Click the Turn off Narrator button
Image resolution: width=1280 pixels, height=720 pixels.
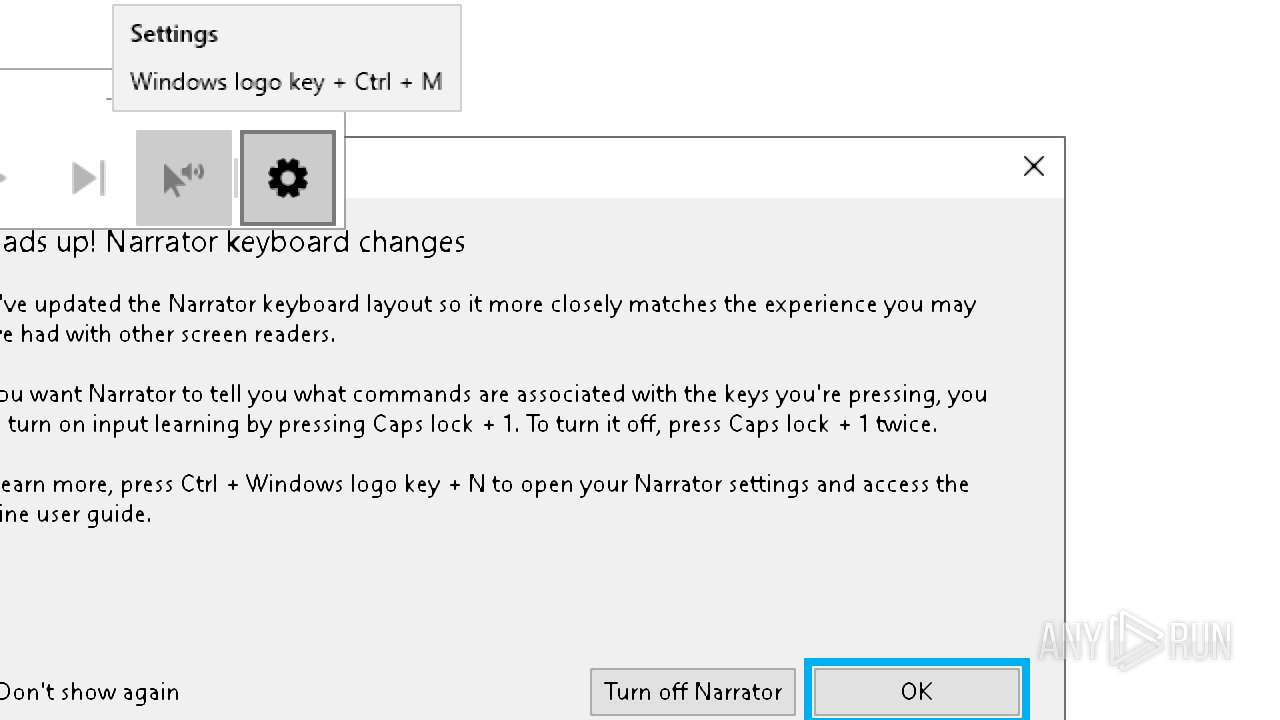pyautogui.click(x=693, y=692)
